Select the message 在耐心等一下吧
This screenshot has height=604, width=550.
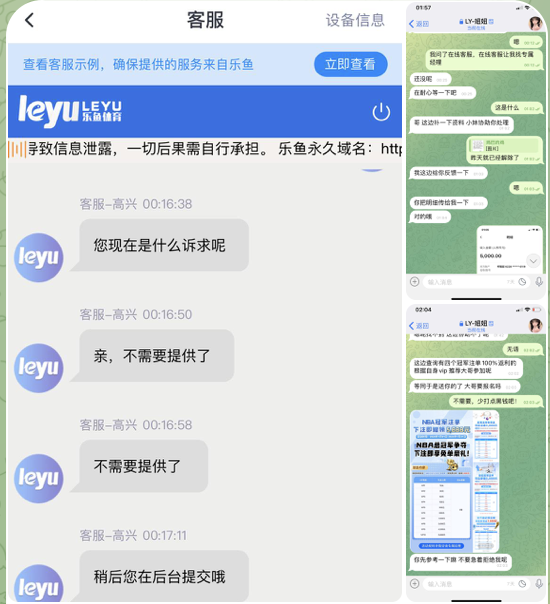[x=443, y=93]
